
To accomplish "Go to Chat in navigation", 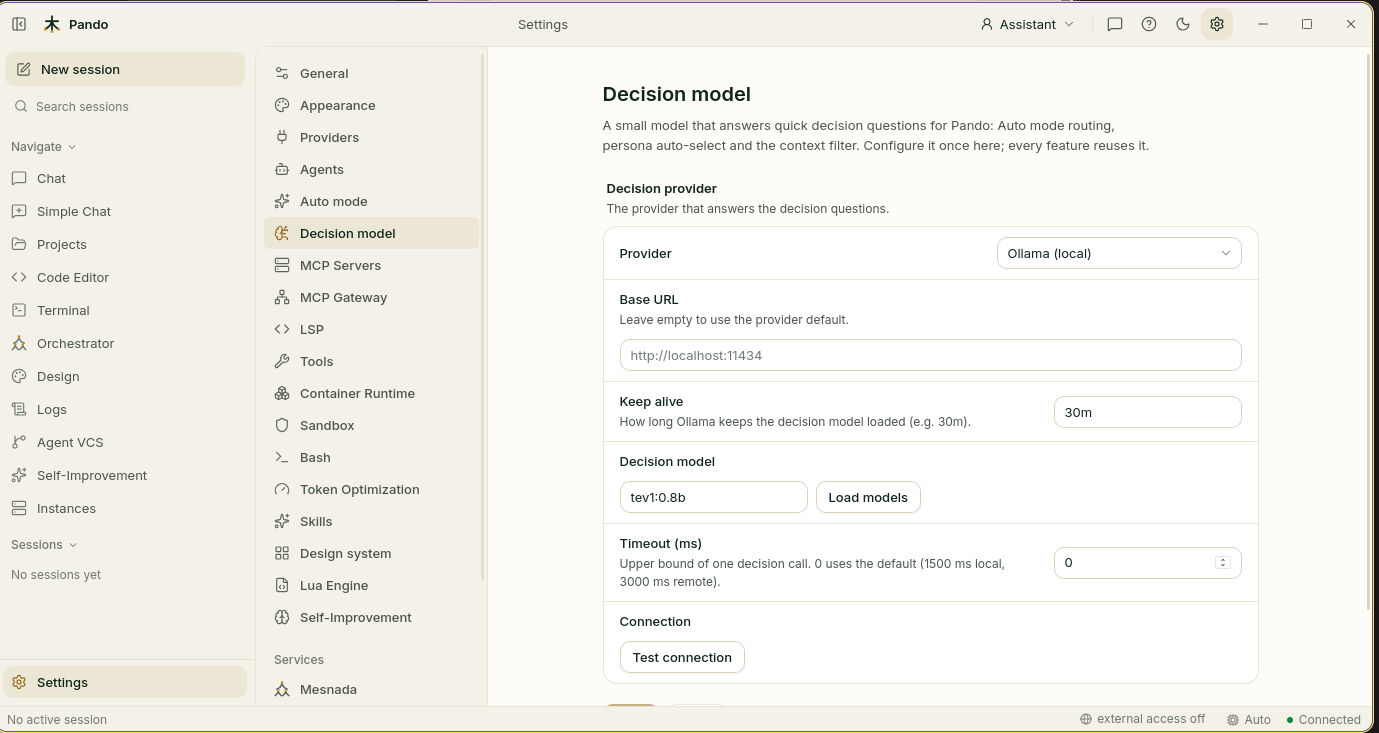I will 125,178.
